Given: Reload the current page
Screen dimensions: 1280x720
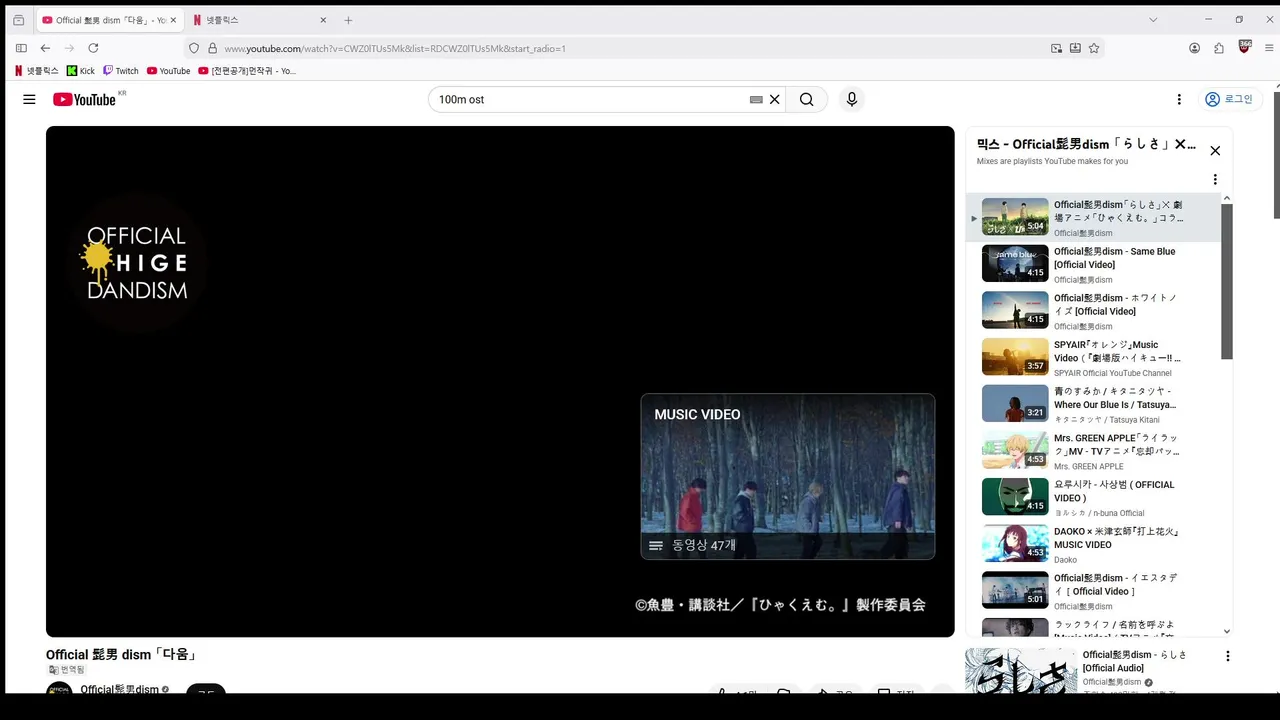Looking at the screenshot, I should tap(93, 48).
